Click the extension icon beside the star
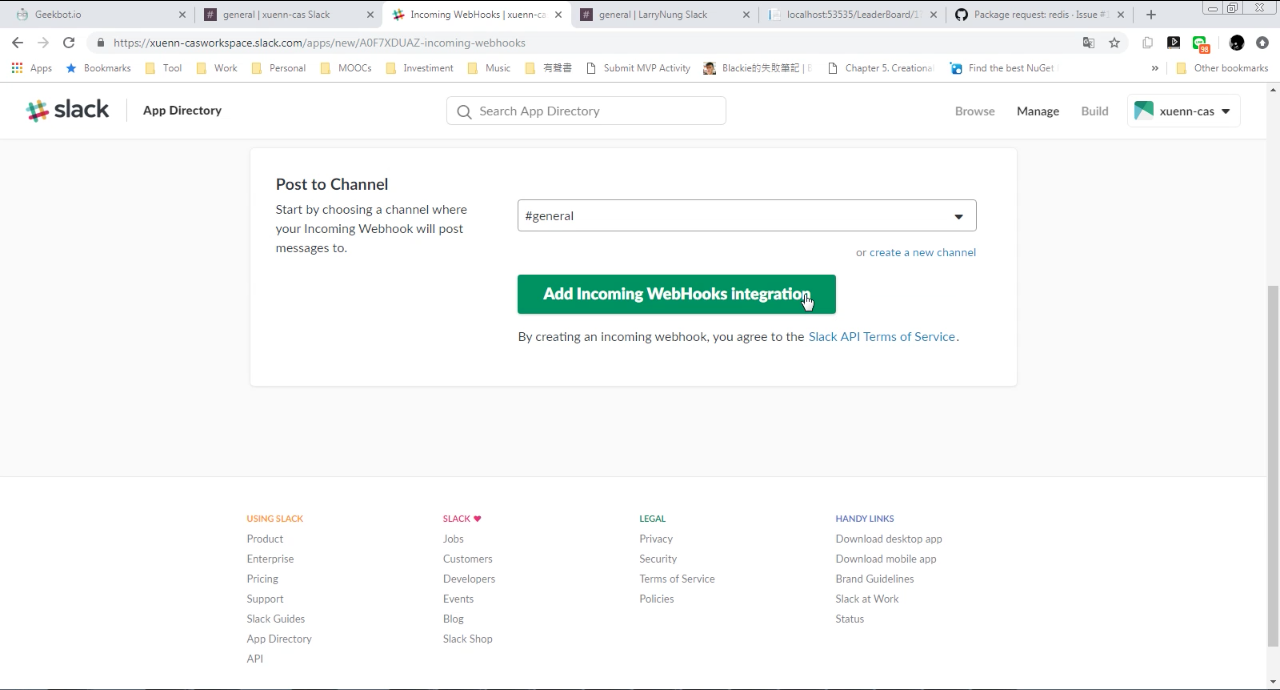This screenshot has height=690, width=1280. pos(1148,43)
